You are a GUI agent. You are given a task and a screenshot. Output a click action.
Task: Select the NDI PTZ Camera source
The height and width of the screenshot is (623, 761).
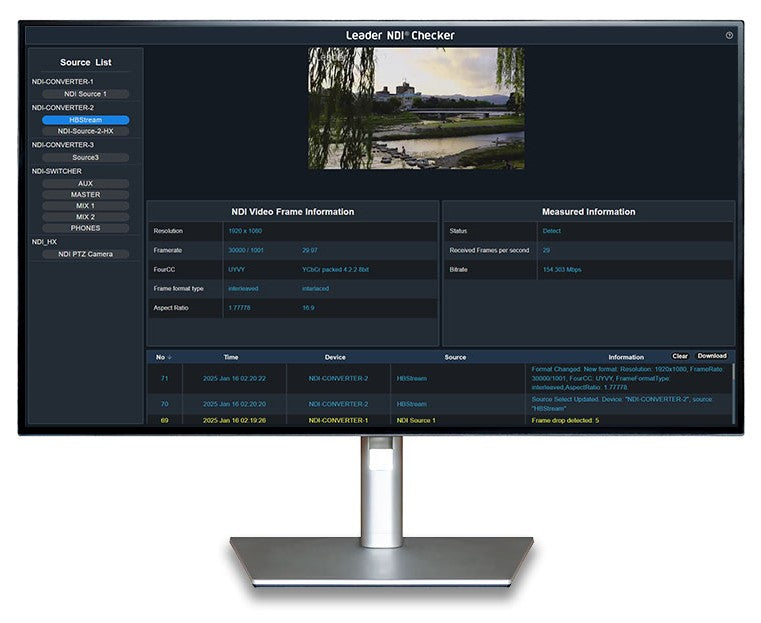point(85,254)
